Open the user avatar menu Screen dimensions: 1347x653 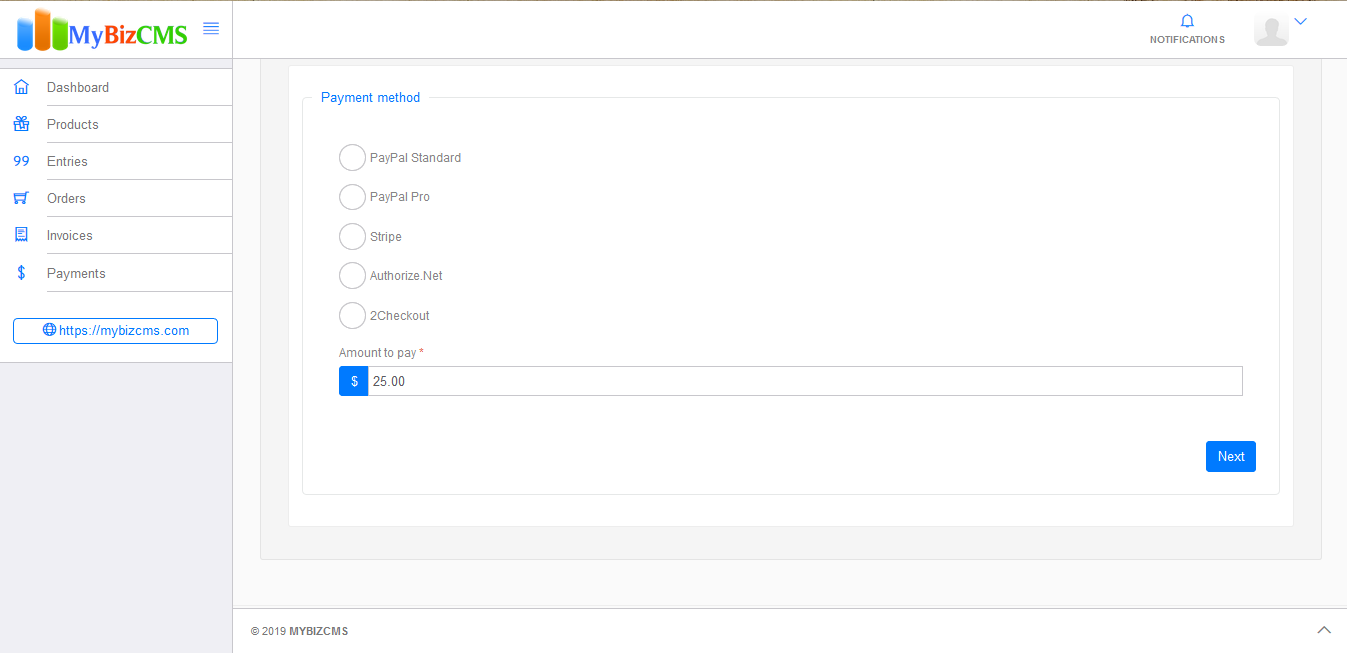[x=1271, y=30]
